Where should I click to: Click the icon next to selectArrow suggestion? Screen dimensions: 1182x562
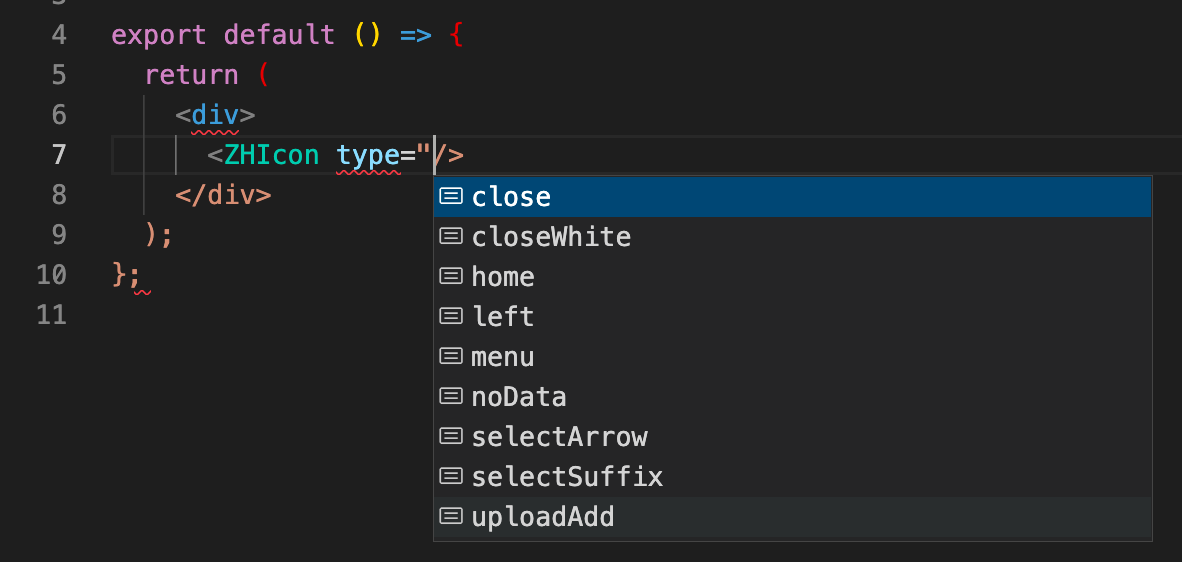point(452,436)
